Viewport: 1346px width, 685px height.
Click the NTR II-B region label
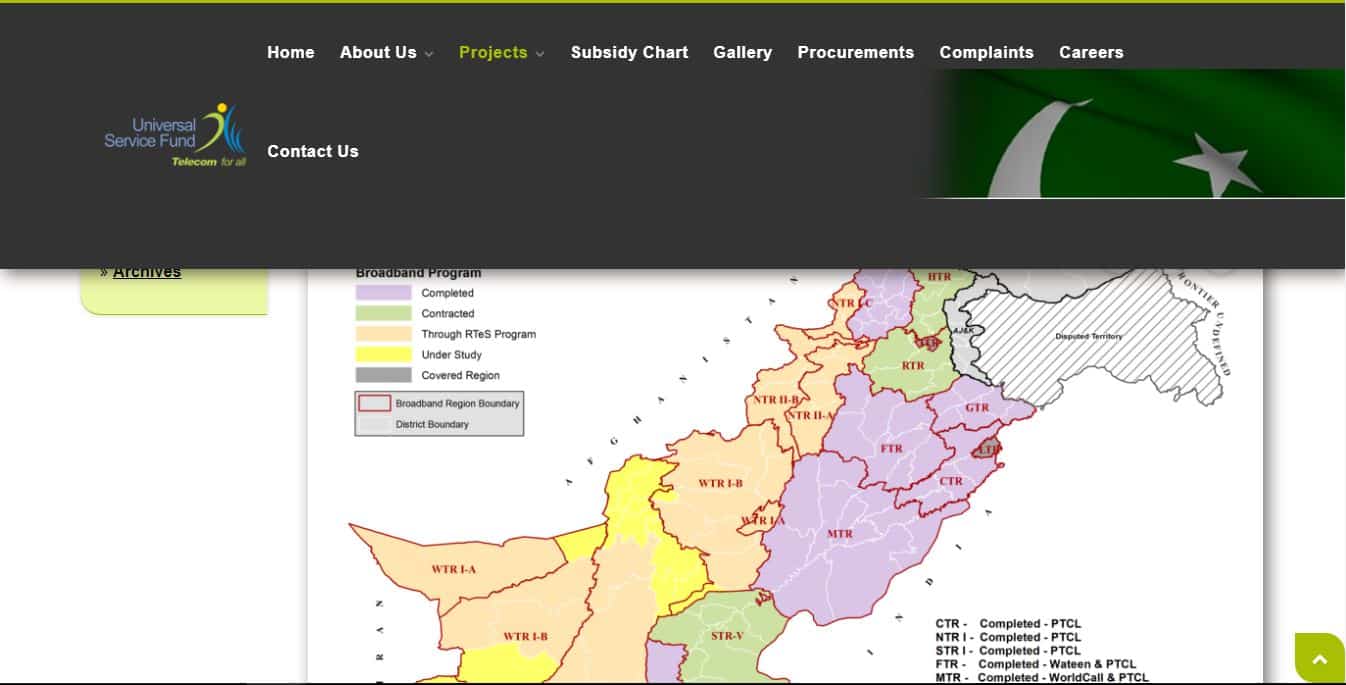pos(776,400)
